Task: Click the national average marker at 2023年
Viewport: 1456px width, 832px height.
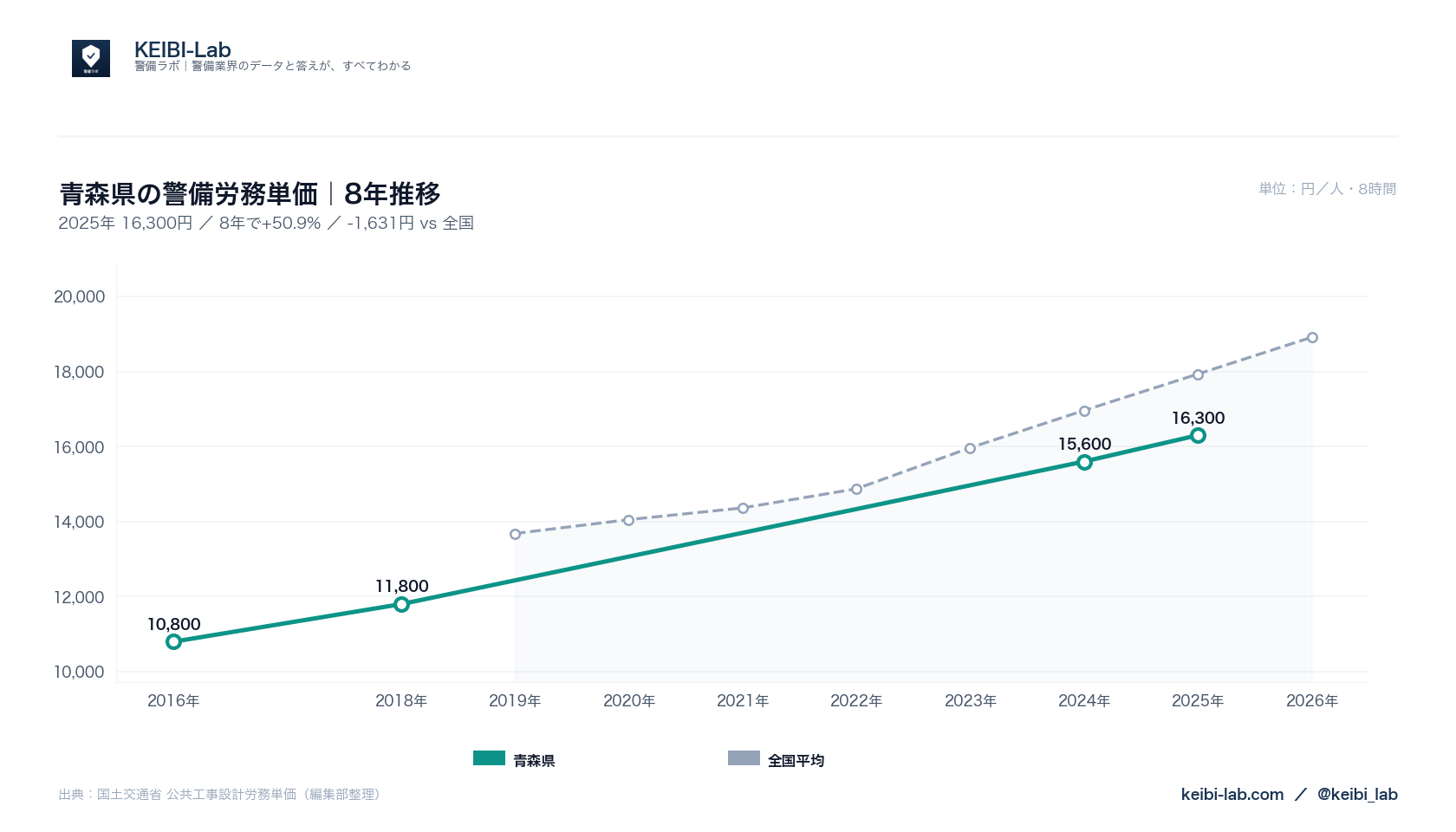Action: click(x=970, y=448)
